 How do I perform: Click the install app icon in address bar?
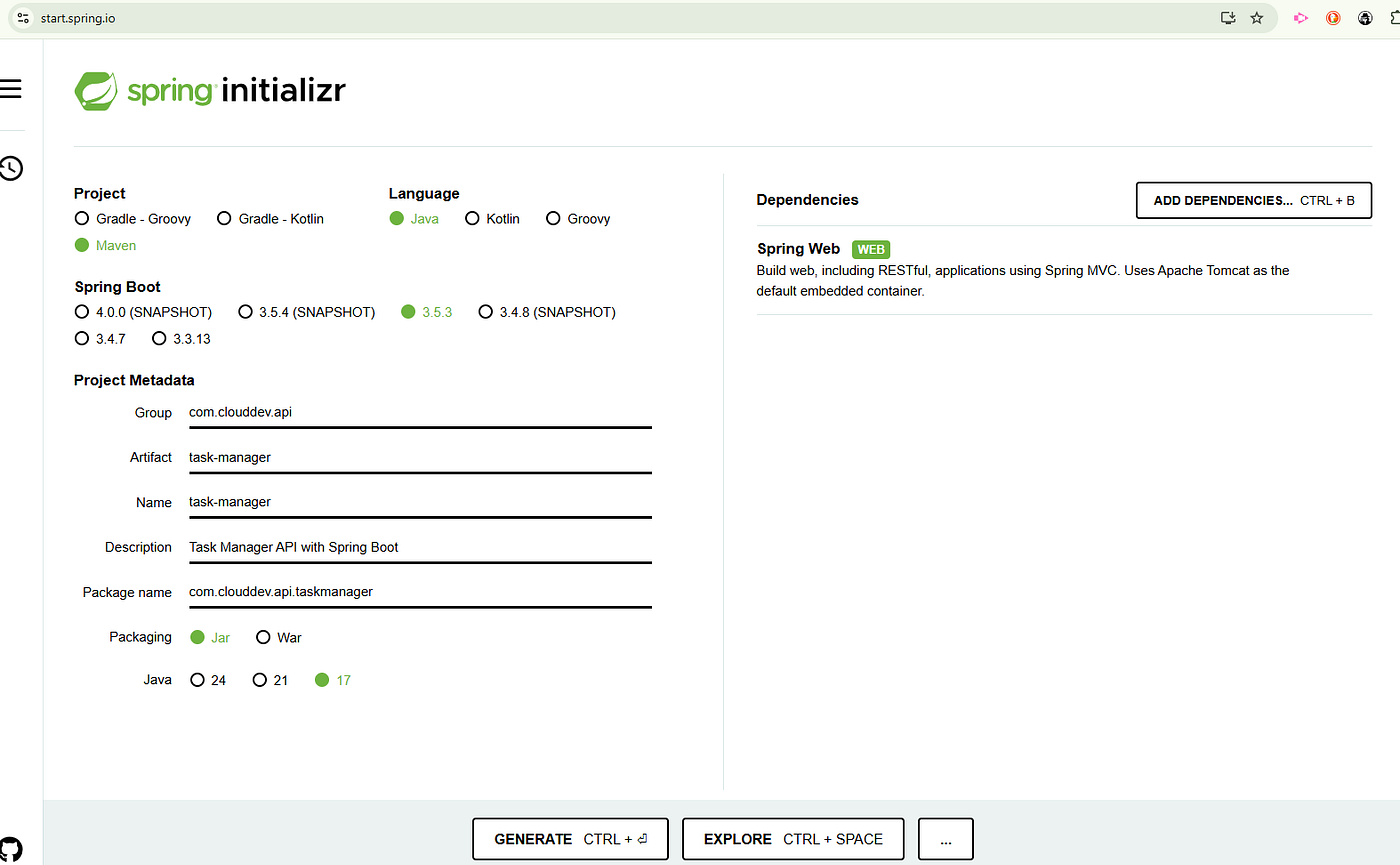(1228, 18)
